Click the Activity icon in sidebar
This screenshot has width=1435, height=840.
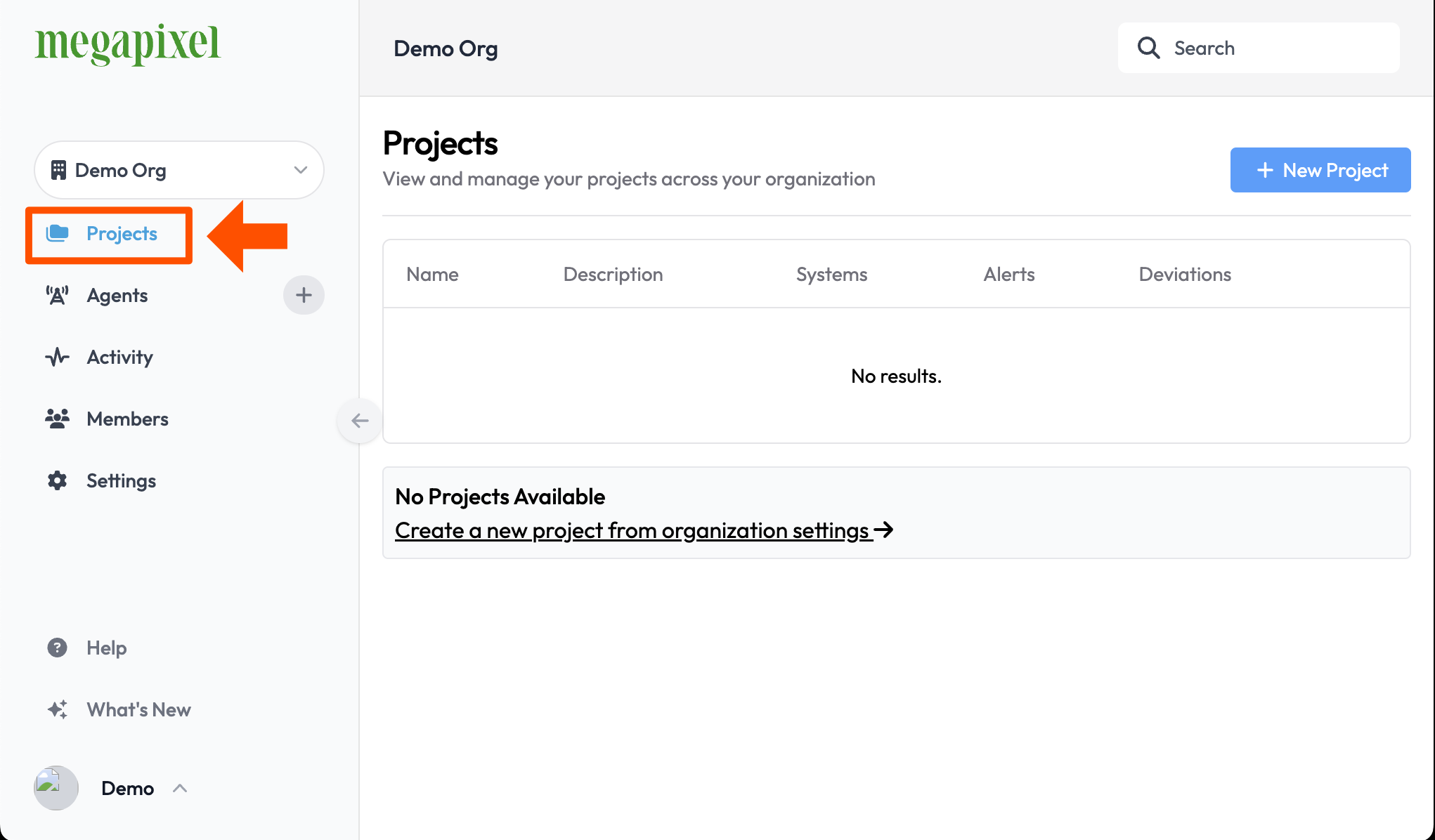pyautogui.click(x=58, y=356)
